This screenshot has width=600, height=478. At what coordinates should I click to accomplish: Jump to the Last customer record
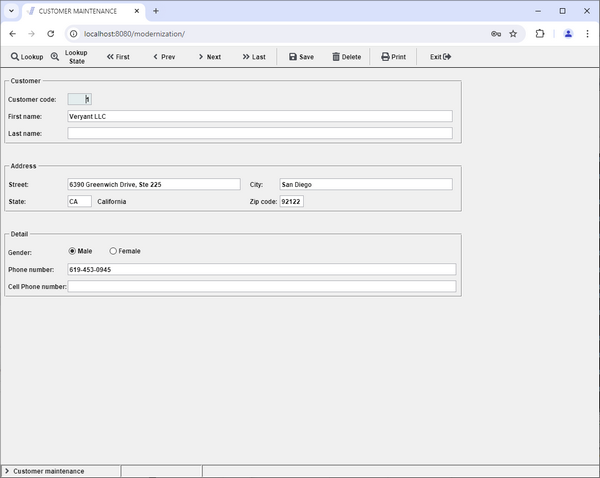[x=254, y=57]
